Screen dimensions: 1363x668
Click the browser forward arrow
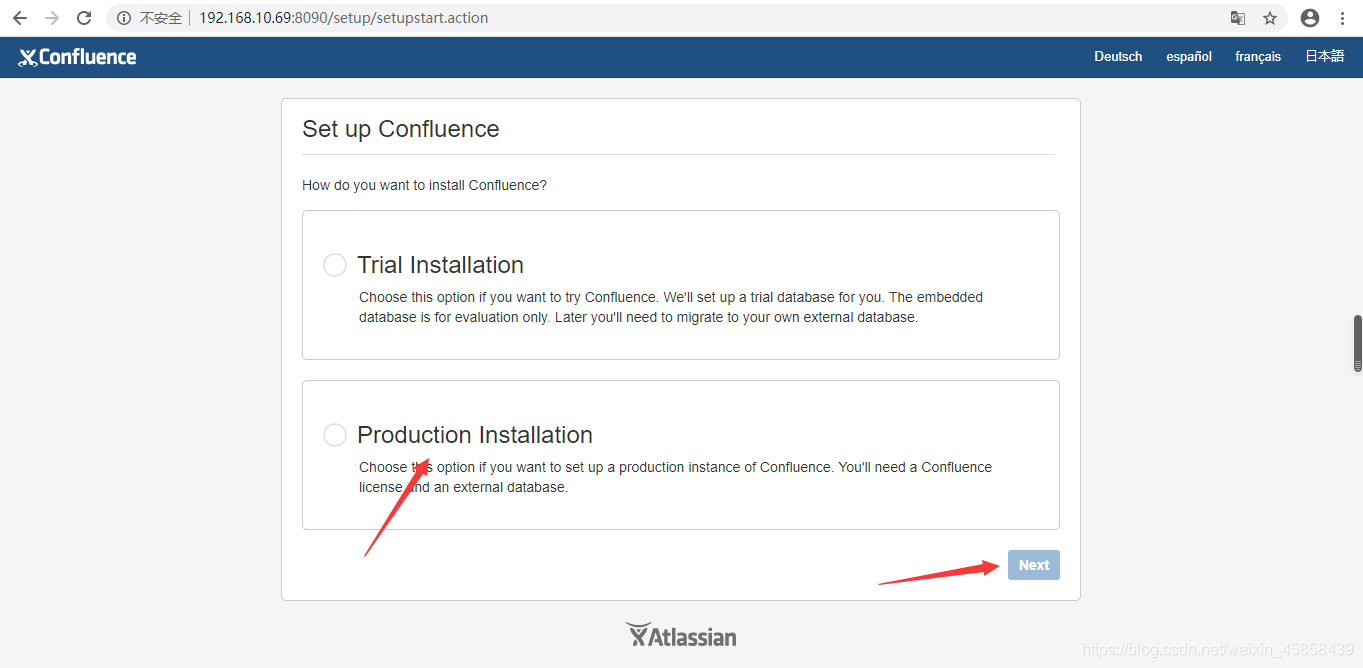click(x=52, y=18)
